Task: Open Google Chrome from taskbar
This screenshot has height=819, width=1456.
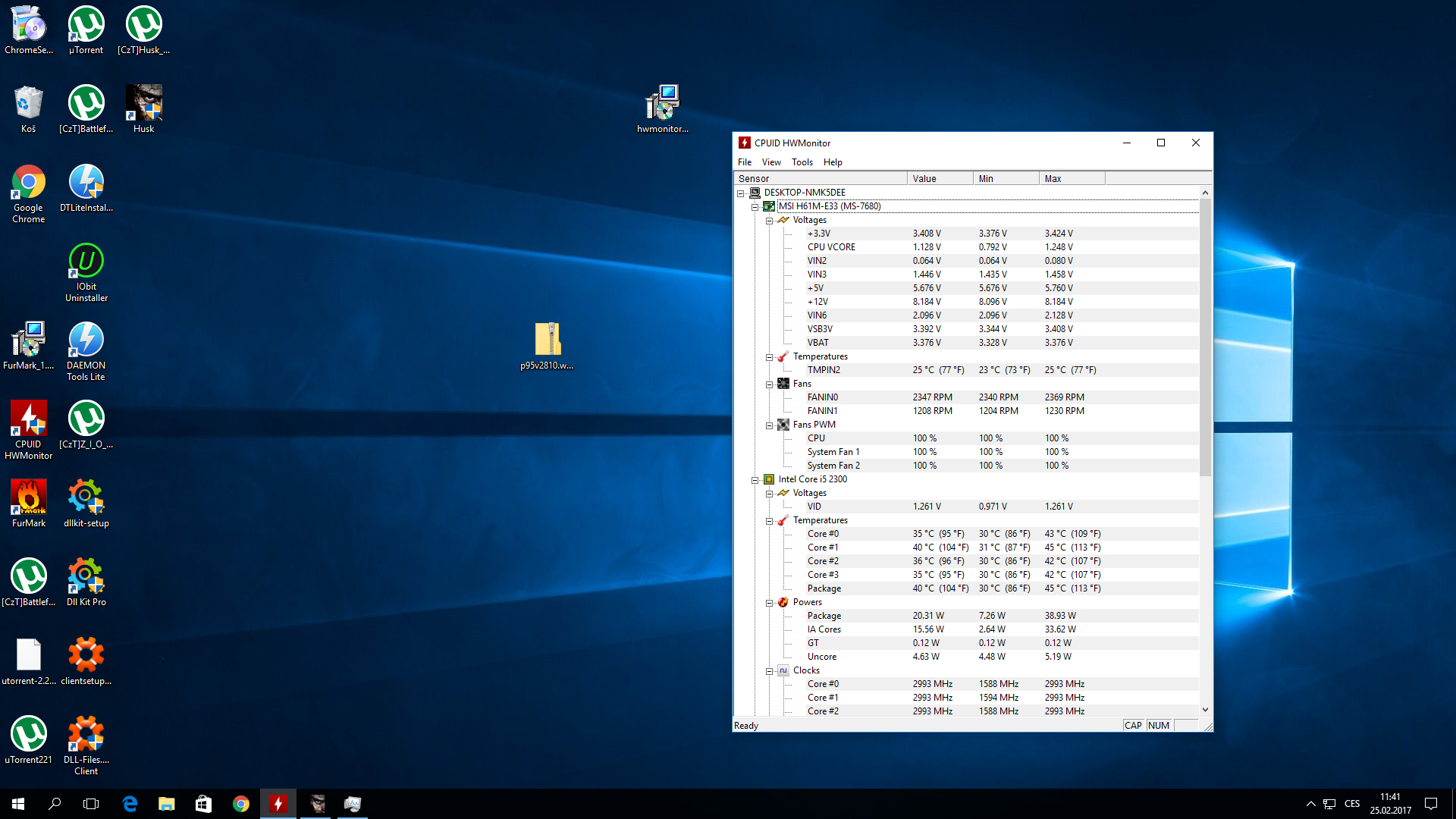Action: click(x=241, y=804)
